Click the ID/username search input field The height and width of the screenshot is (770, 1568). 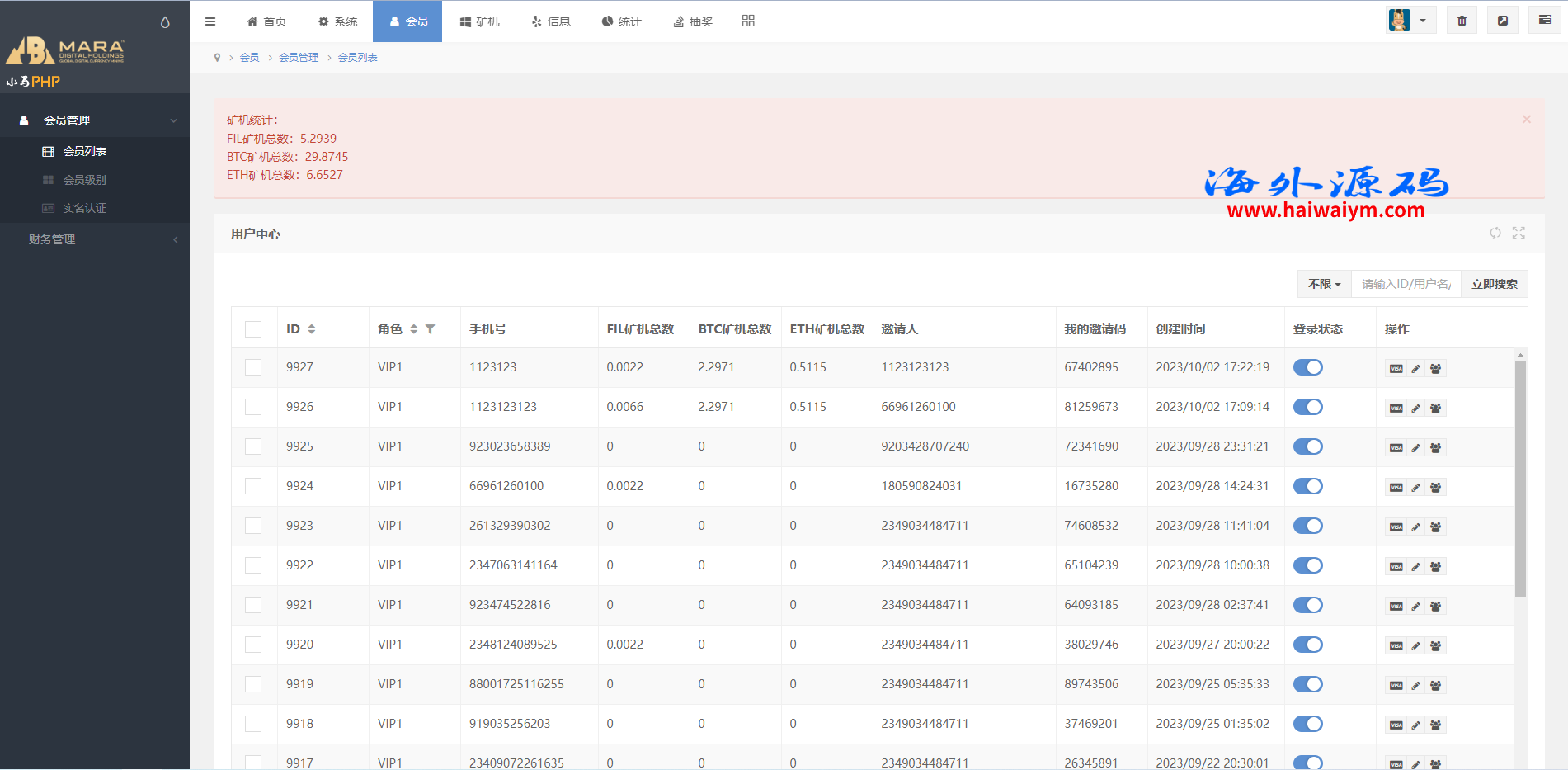[1406, 284]
